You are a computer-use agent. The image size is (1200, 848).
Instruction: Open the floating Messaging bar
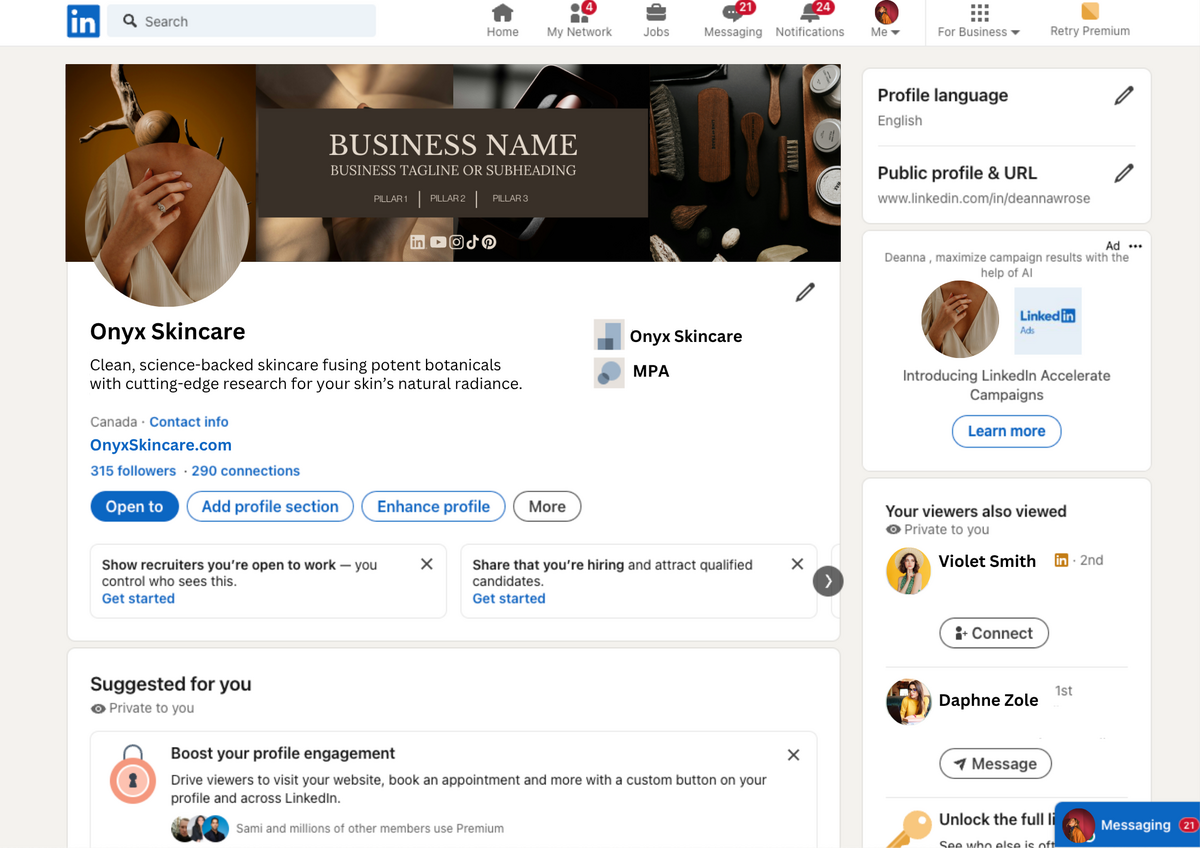tap(1127, 825)
